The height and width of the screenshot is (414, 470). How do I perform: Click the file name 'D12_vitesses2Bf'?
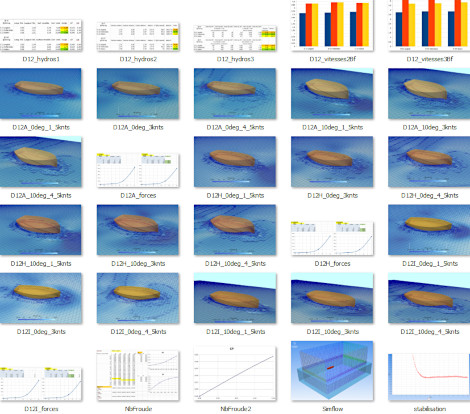tap(332, 59)
